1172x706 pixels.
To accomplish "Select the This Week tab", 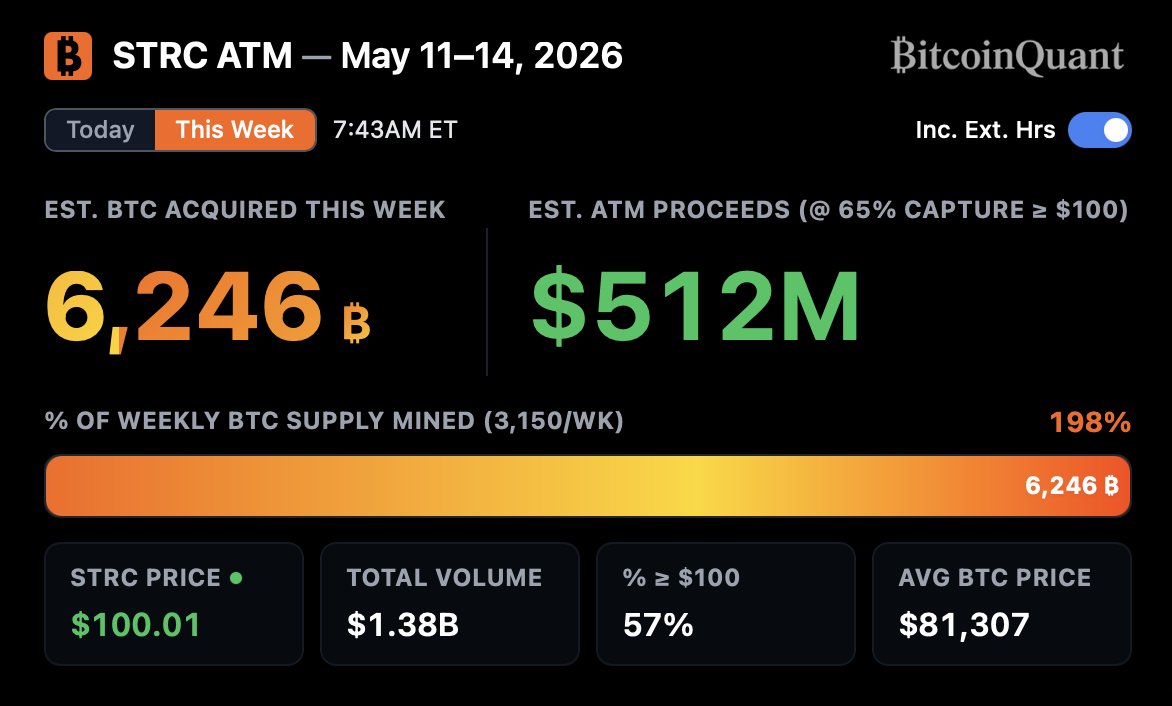I will (x=235, y=130).
